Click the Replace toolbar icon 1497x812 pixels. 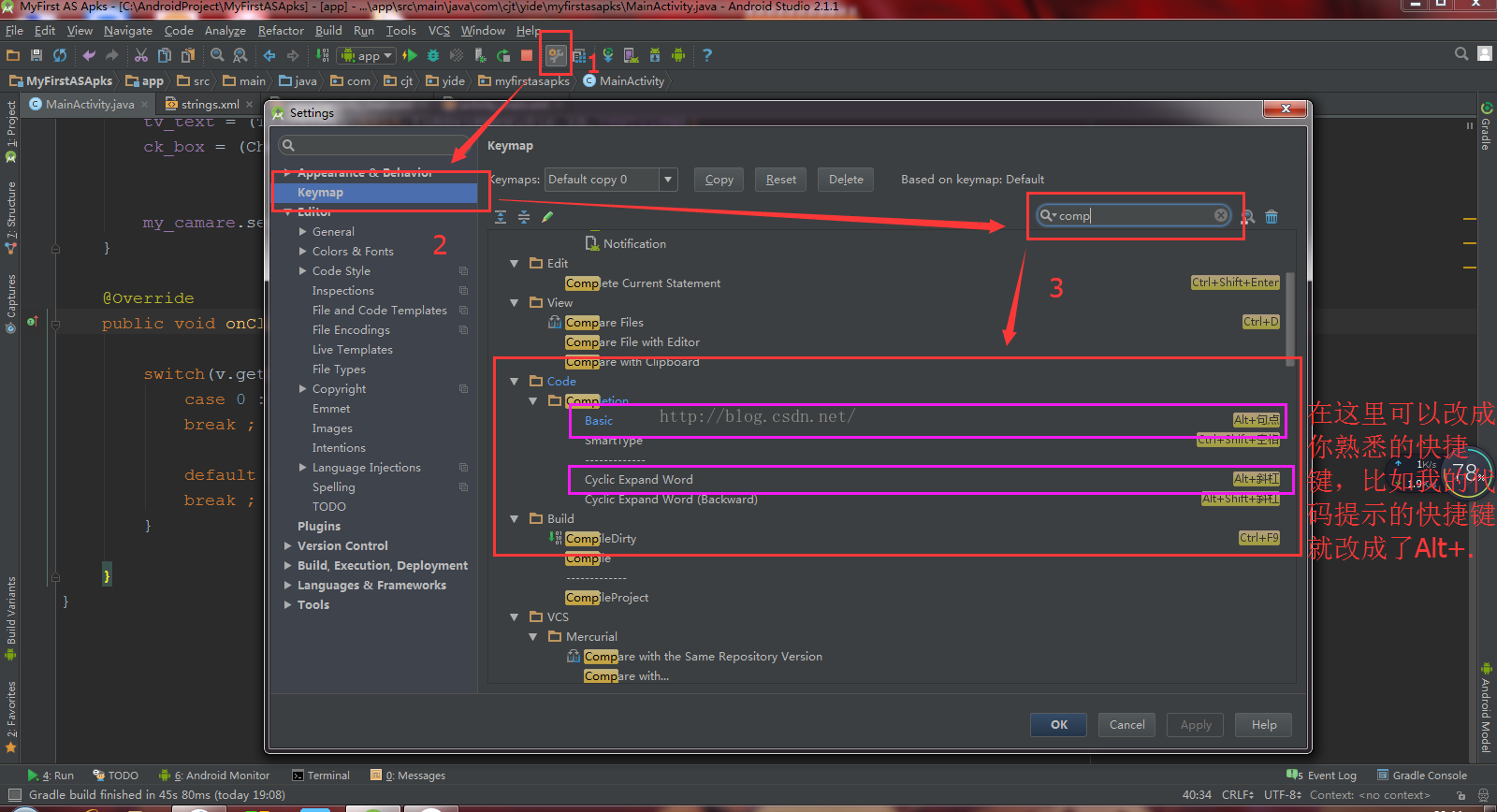click(240, 55)
